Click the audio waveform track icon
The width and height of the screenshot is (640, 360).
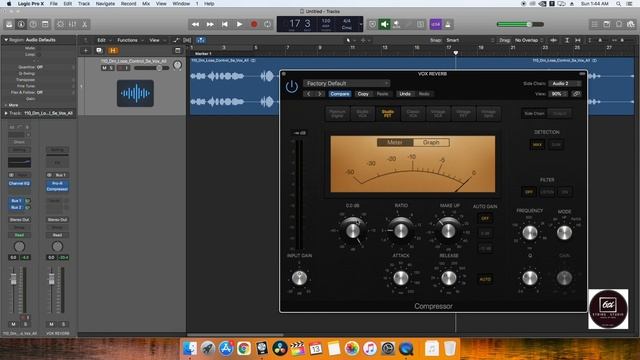point(135,93)
